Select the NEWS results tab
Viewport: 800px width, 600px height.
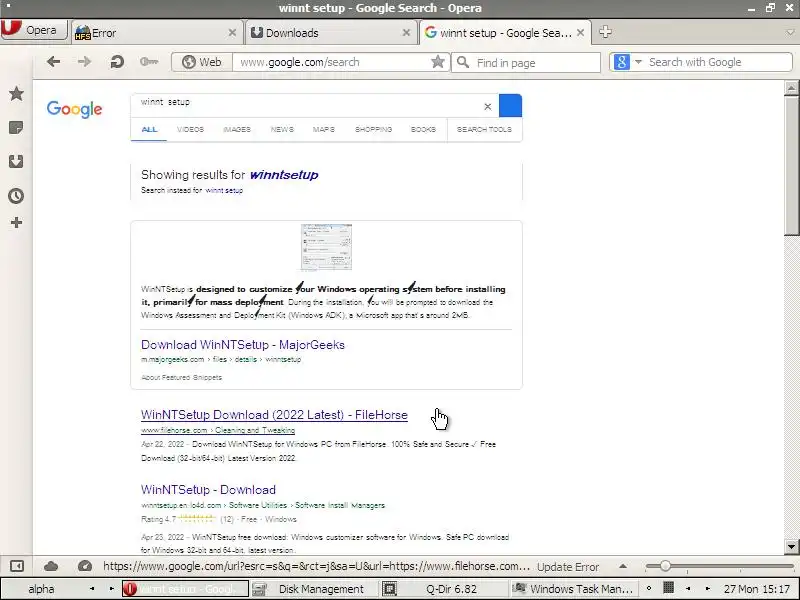pyautogui.click(x=282, y=130)
